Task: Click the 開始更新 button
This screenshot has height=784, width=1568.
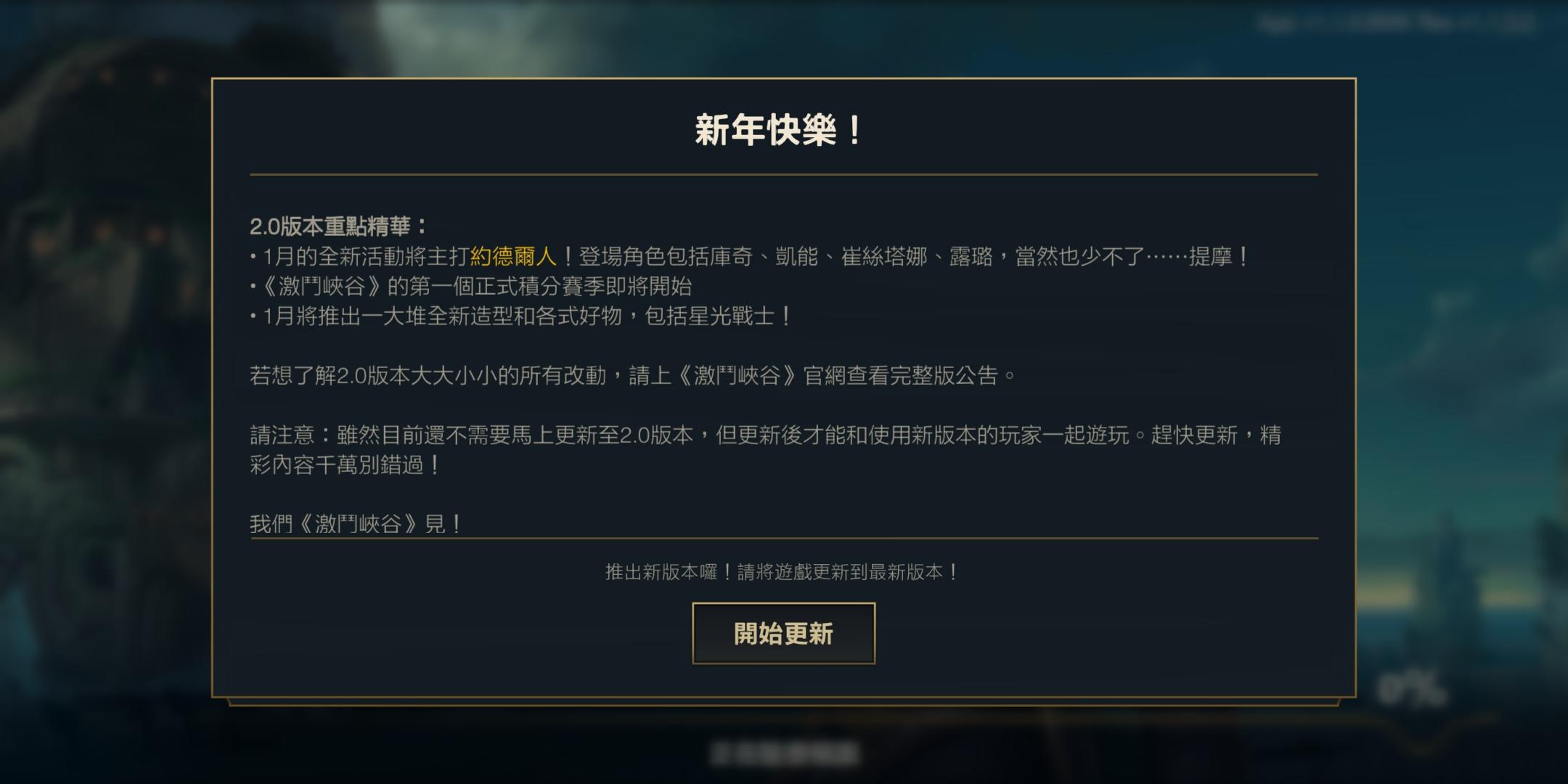Action: click(x=783, y=633)
